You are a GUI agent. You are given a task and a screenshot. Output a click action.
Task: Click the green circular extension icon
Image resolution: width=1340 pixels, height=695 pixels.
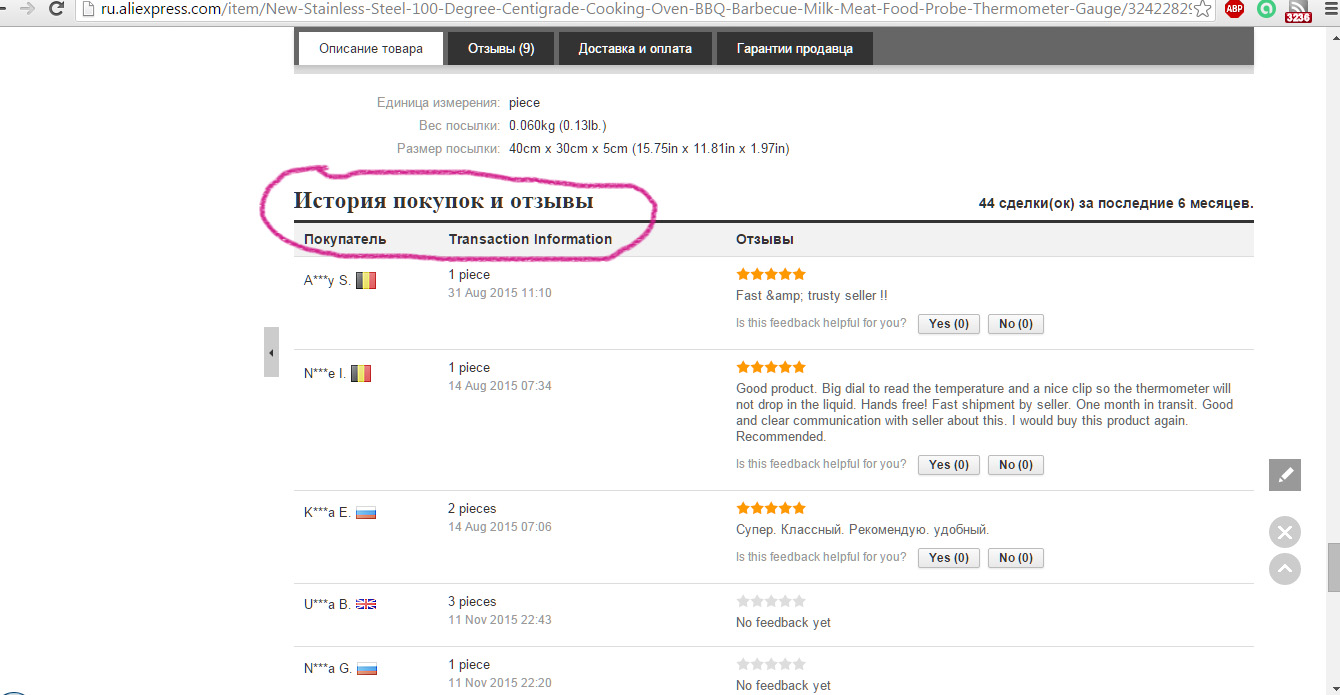pos(1266,9)
